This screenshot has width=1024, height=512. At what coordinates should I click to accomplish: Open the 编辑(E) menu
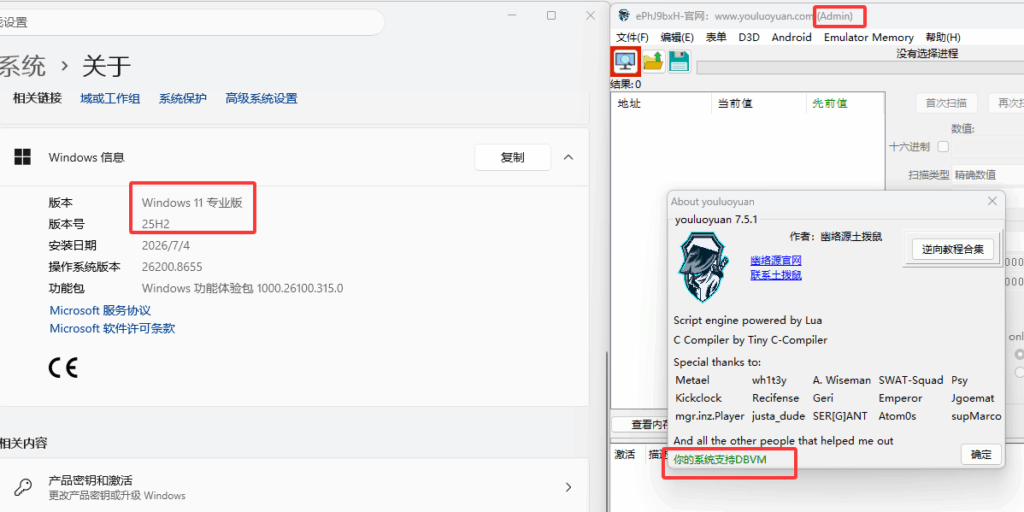click(x=677, y=37)
